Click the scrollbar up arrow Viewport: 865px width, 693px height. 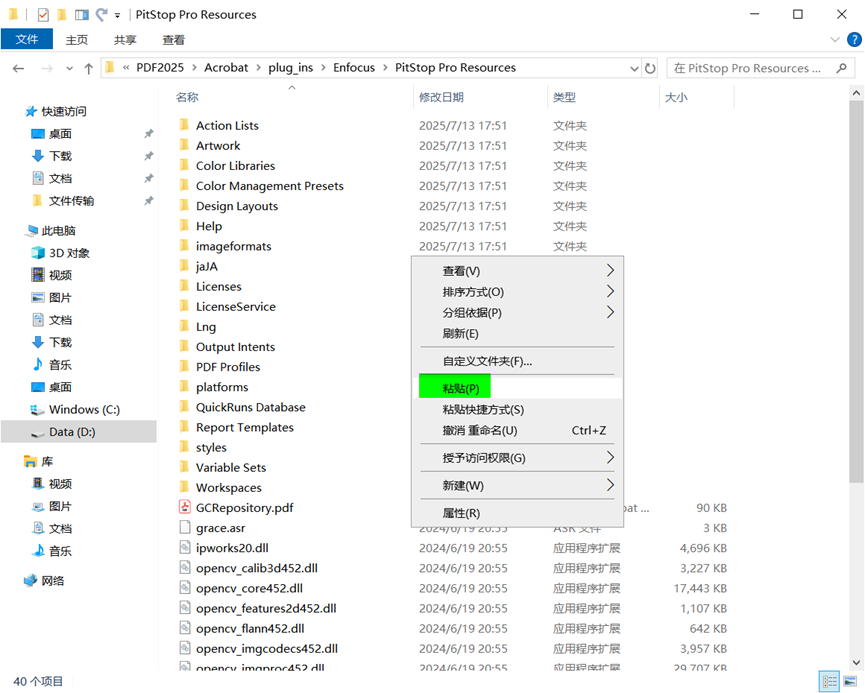(856, 93)
